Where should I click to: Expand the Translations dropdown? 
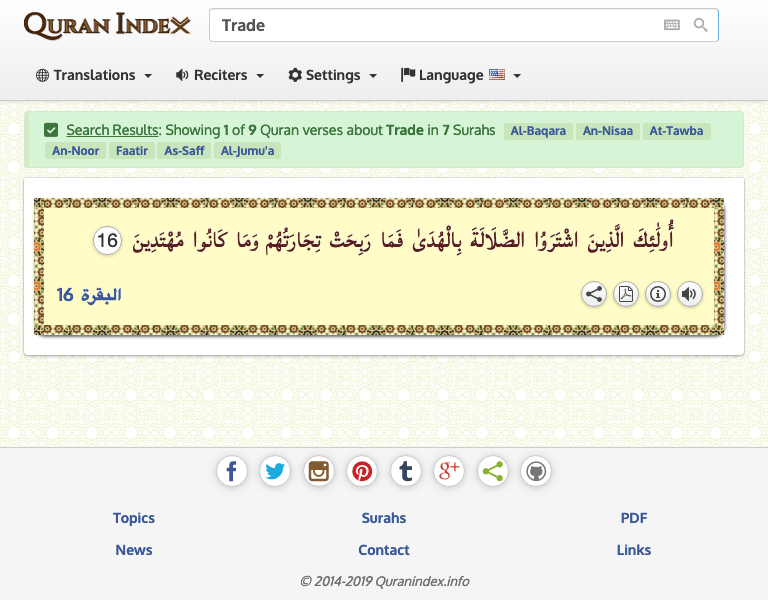[94, 75]
